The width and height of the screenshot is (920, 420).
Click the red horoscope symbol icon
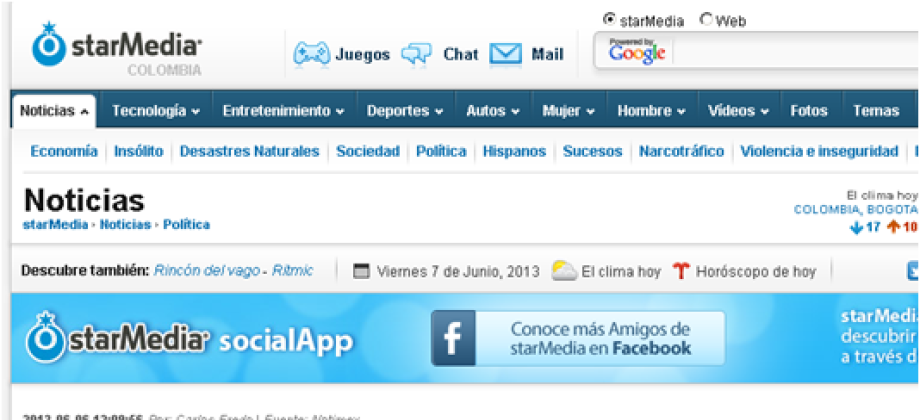pyautogui.click(x=680, y=272)
